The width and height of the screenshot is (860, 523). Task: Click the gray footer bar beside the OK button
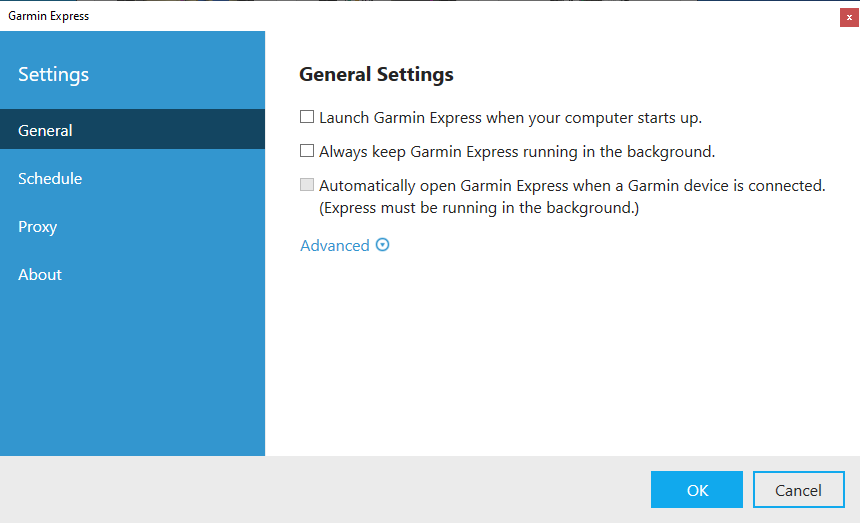click(x=324, y=490)
